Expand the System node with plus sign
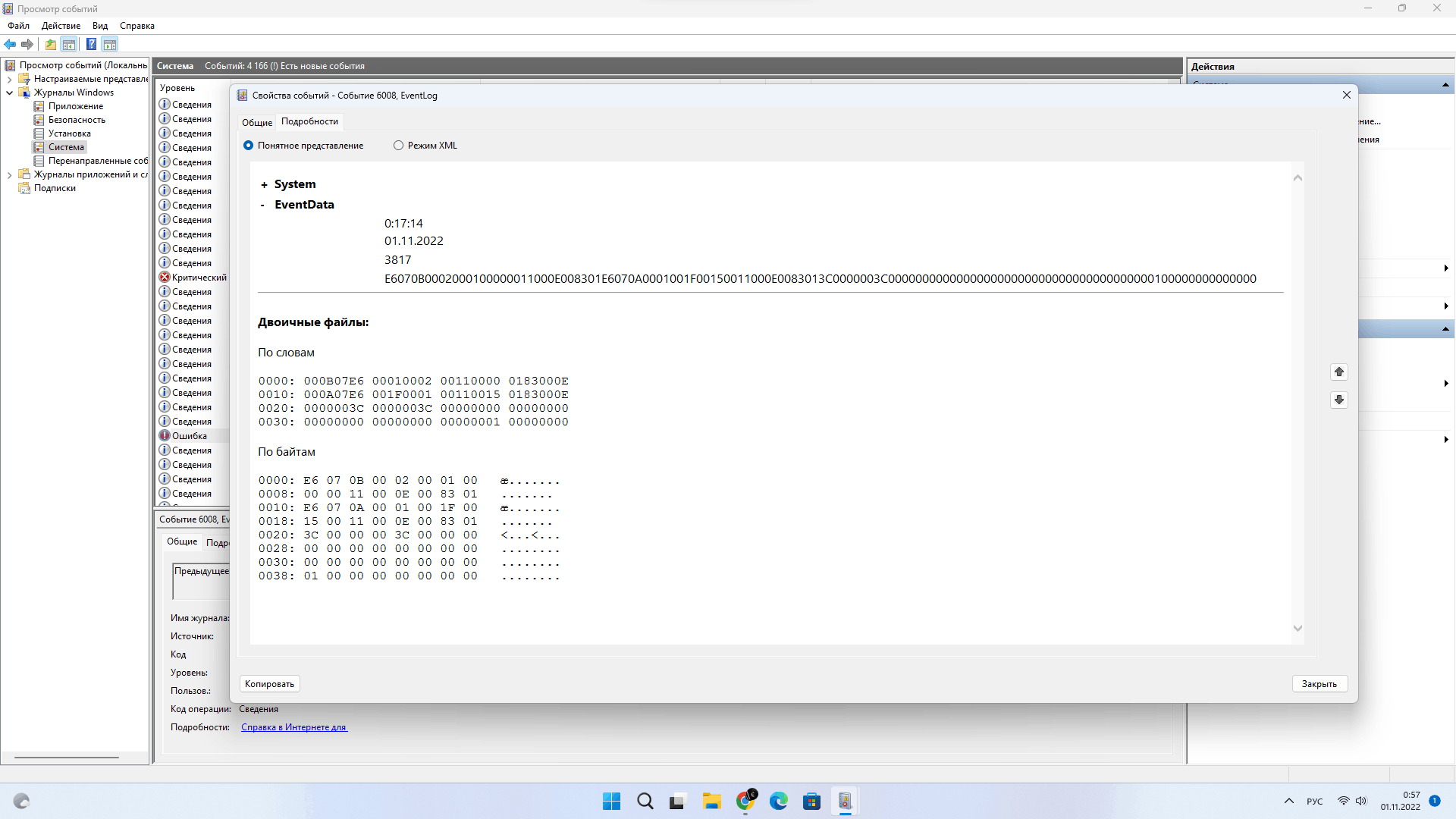This screenshot has width=1456, height=819. (264, 185)
